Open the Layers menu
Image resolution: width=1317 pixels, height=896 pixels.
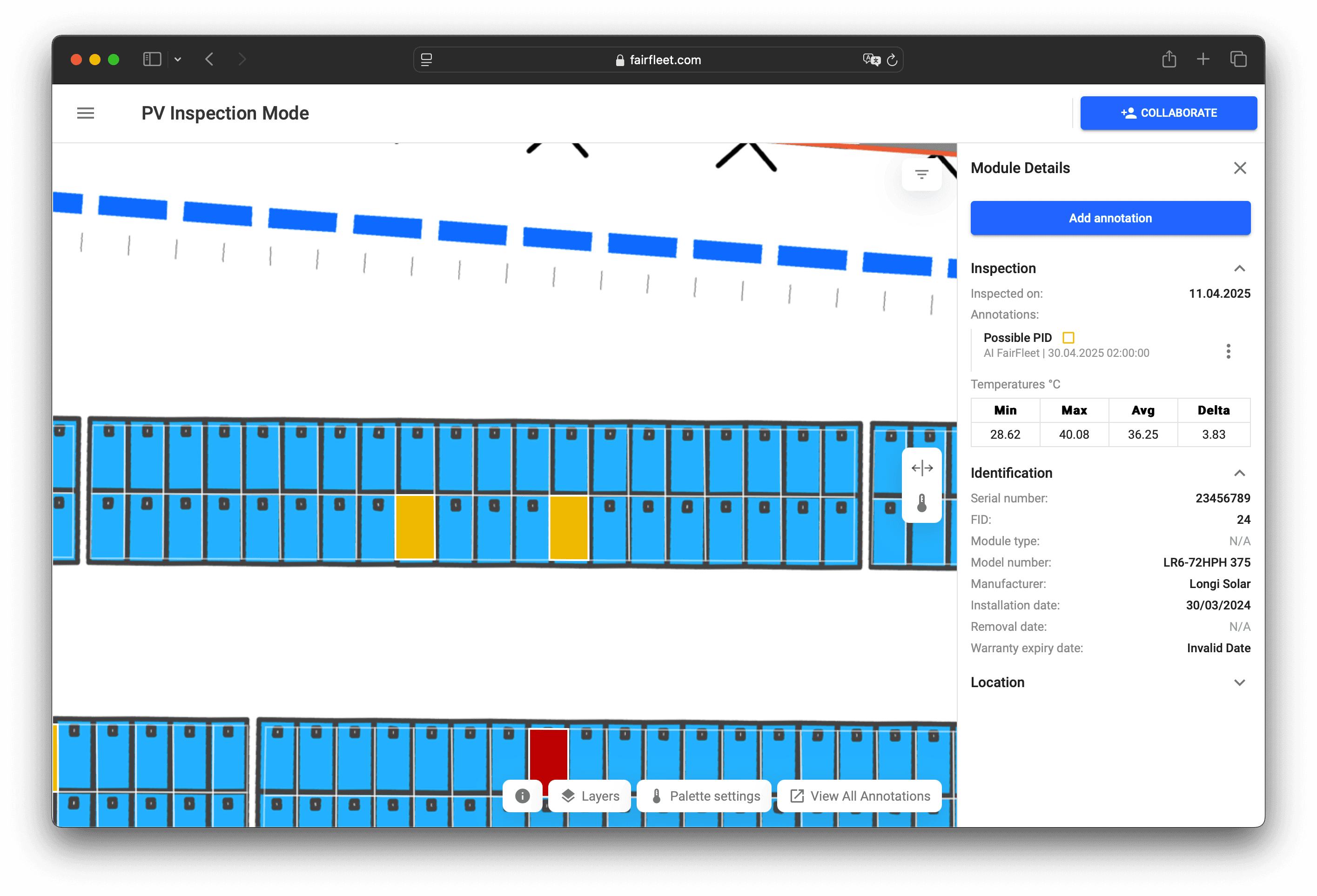[x=590, y=796]
